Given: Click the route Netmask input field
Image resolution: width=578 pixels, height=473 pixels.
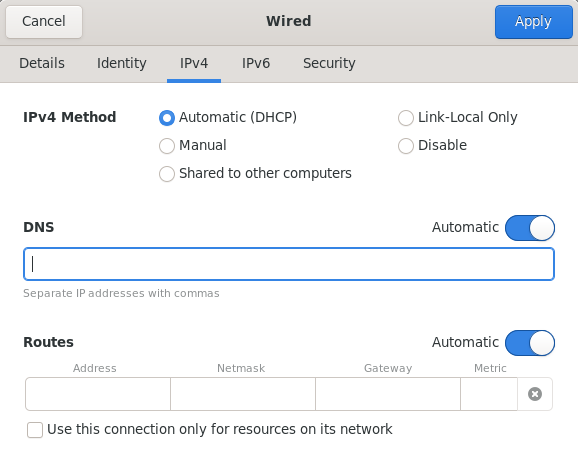Looking at the screenshot, I should pyautogui.click(x=243, y=394).
